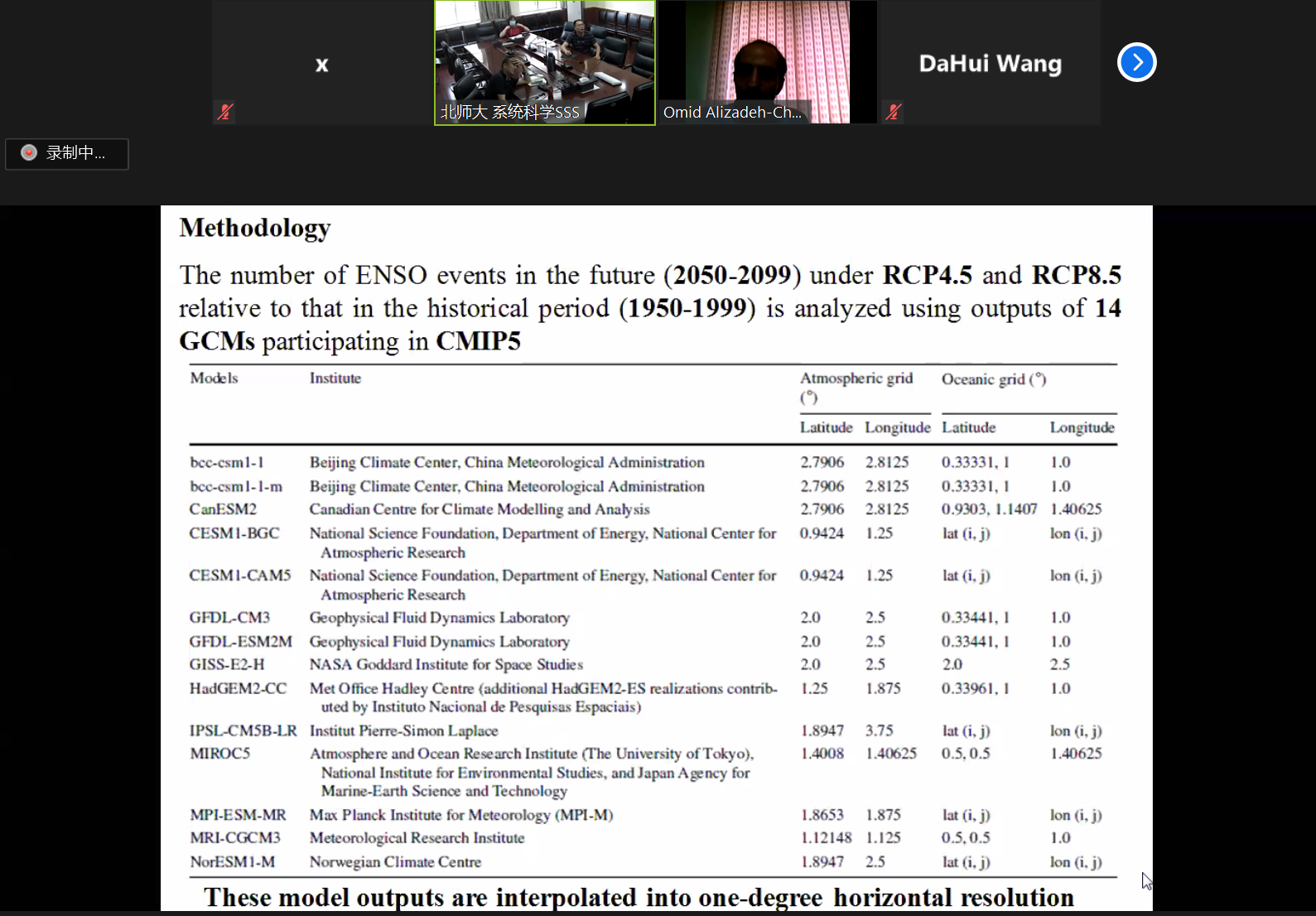Click the red recording dot icon

point(29,152)
